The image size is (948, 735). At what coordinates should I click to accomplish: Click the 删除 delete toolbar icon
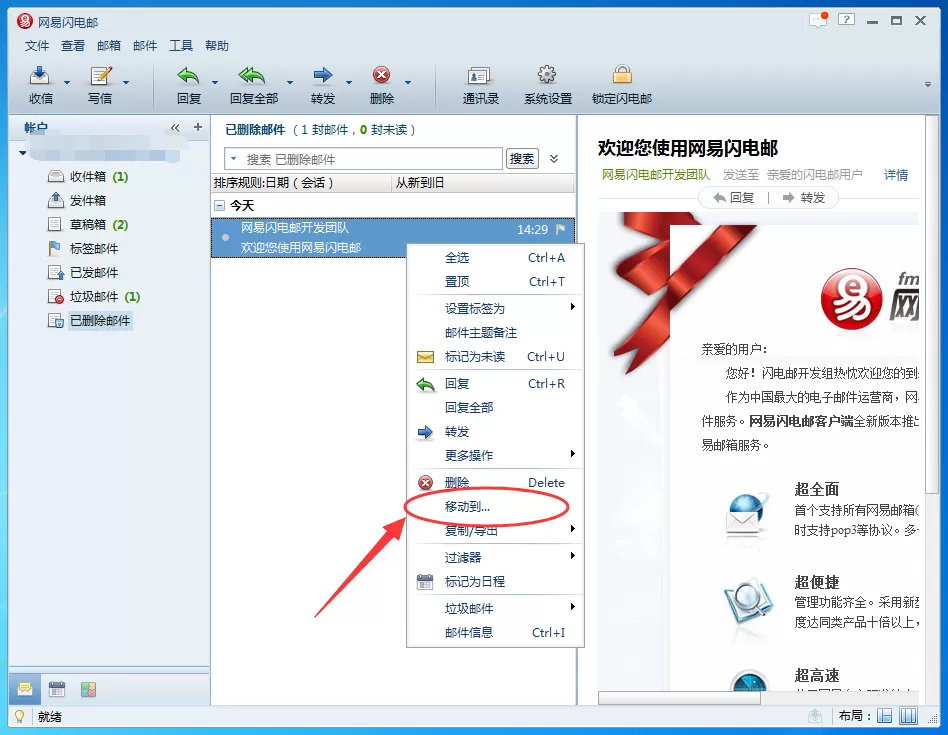point(381,76)
